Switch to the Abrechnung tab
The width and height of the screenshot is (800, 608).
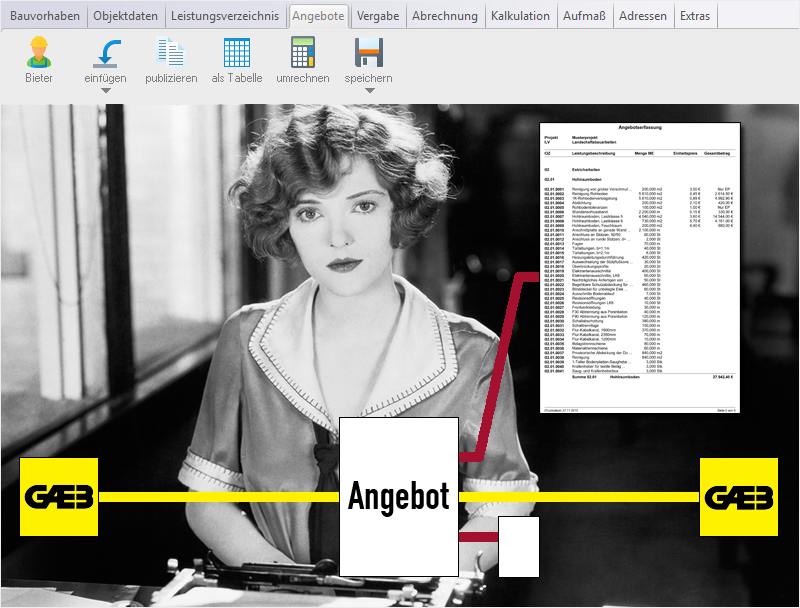click(446, 16)
